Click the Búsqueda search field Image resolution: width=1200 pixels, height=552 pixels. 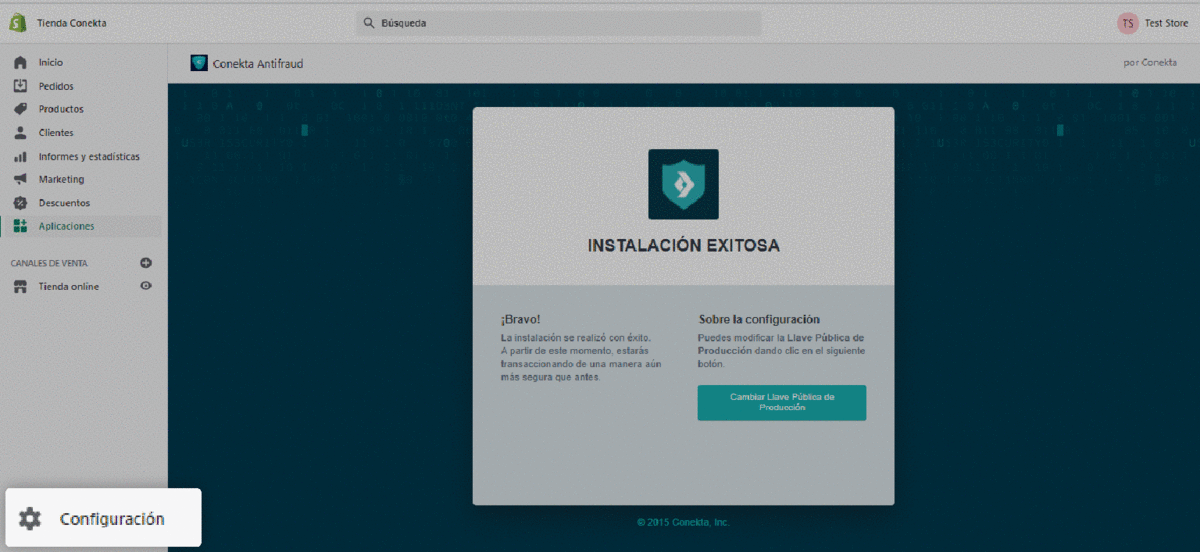pos(558,23)
